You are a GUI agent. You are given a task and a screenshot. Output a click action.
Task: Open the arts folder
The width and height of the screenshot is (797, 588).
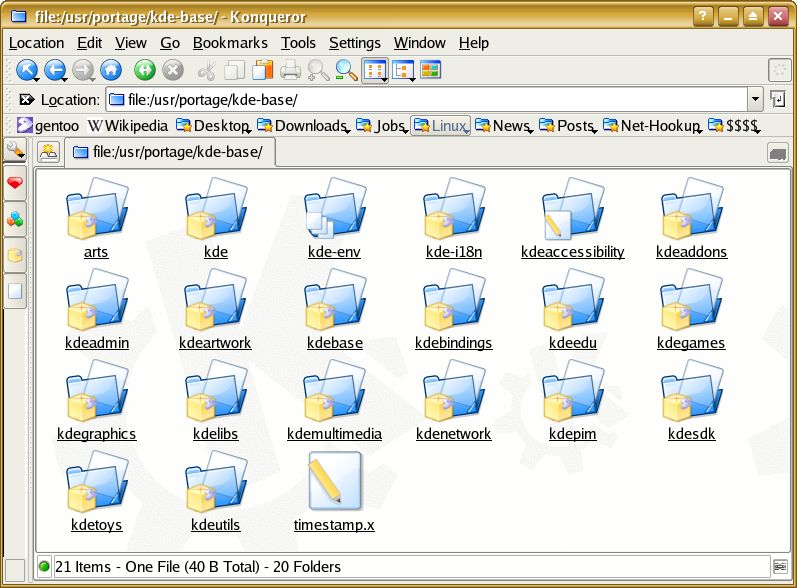96,219
